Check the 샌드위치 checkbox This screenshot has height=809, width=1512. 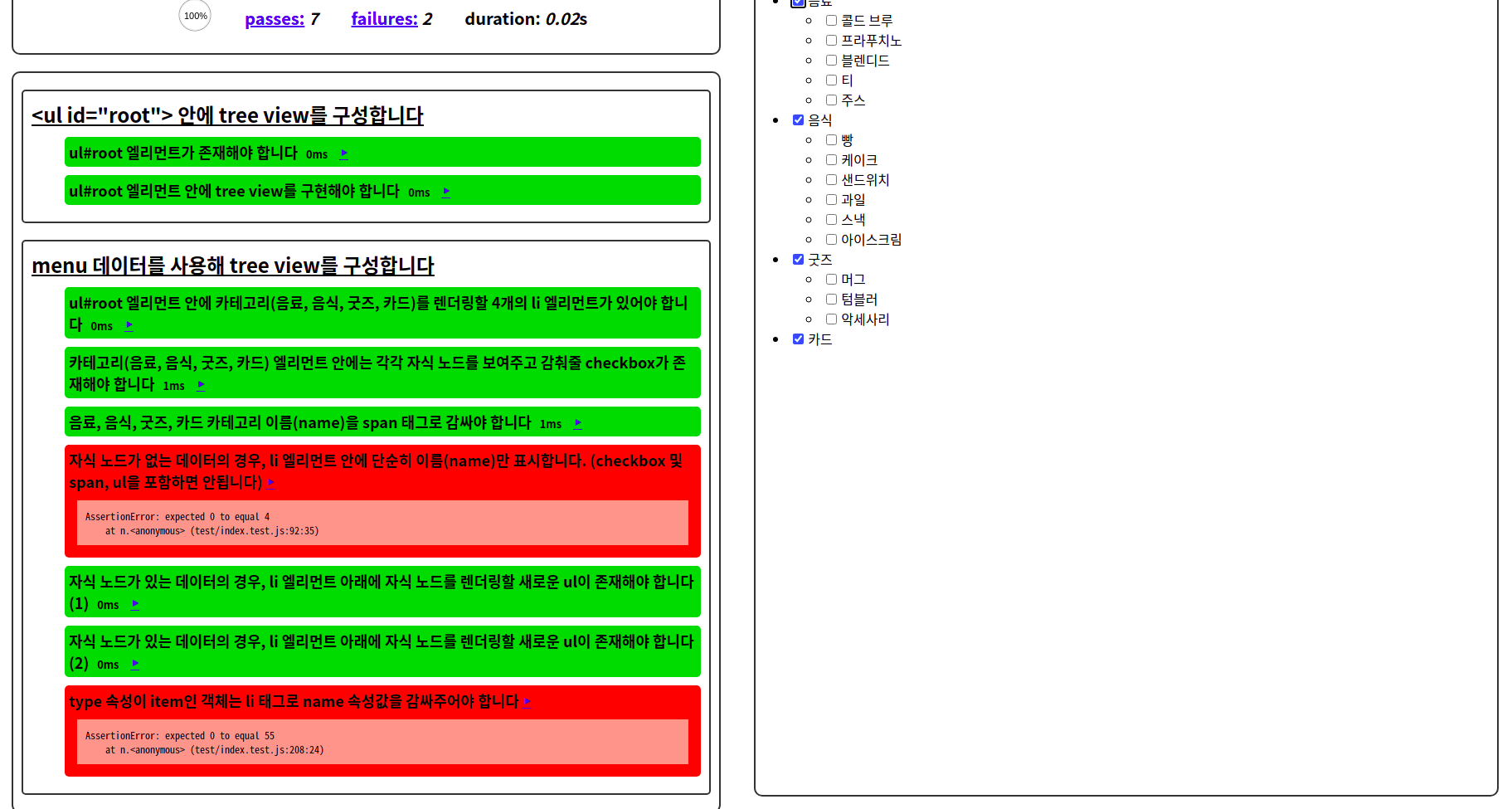pos(831,180)
